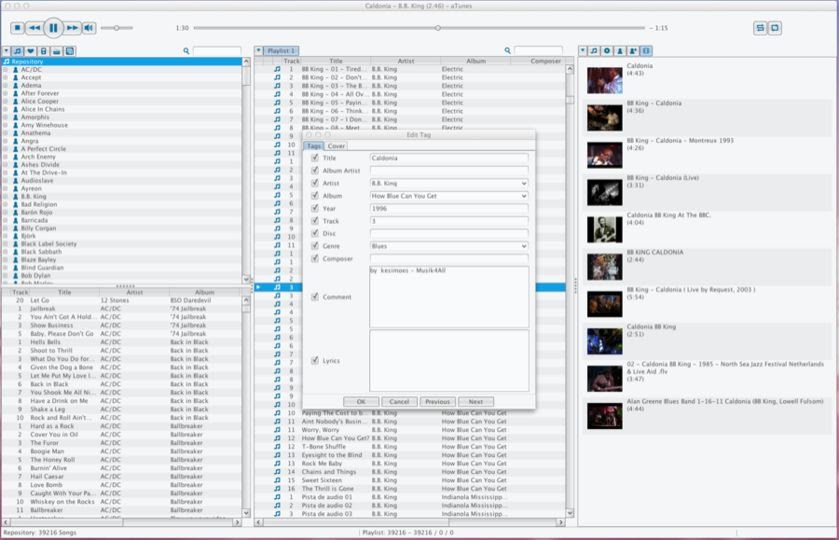Sort playlist by the Album column header

[476, 61]
